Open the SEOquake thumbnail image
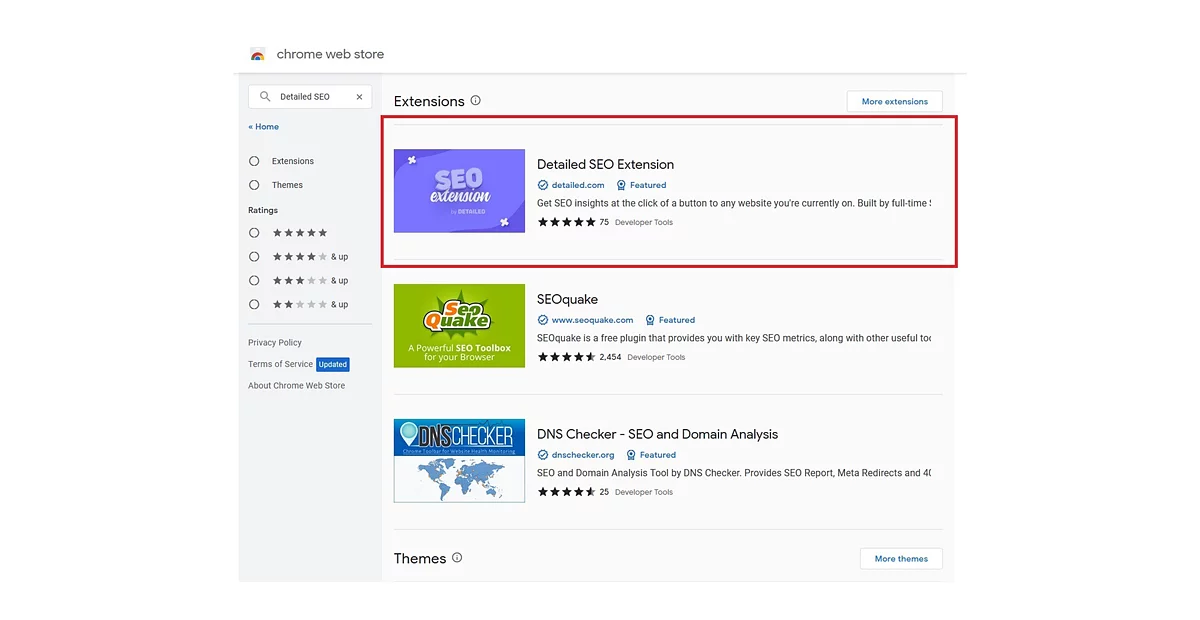1200x620 pixels. tap(459, 326)
